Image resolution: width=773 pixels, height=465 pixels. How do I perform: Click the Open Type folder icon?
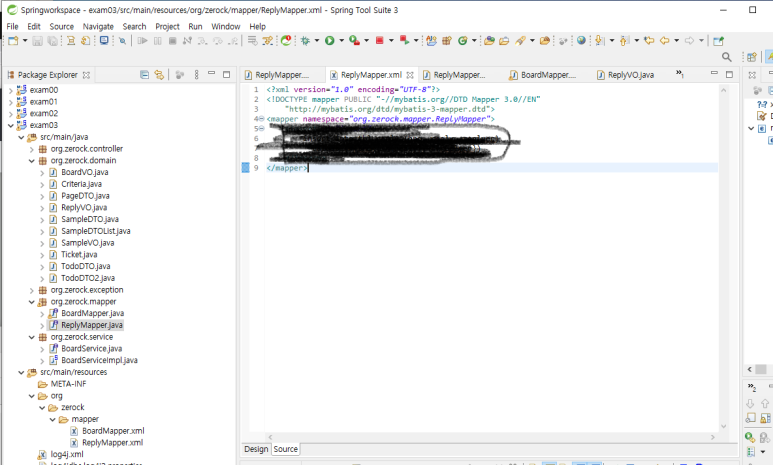[489, 41]
